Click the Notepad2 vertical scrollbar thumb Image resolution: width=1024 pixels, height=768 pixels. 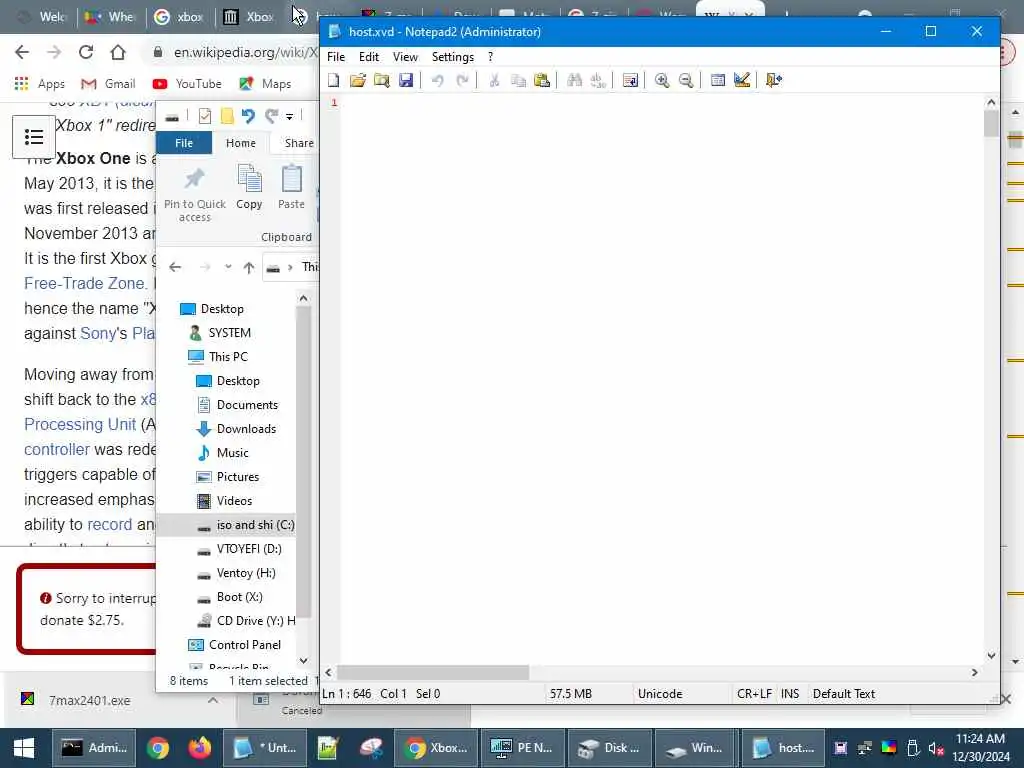991,123
